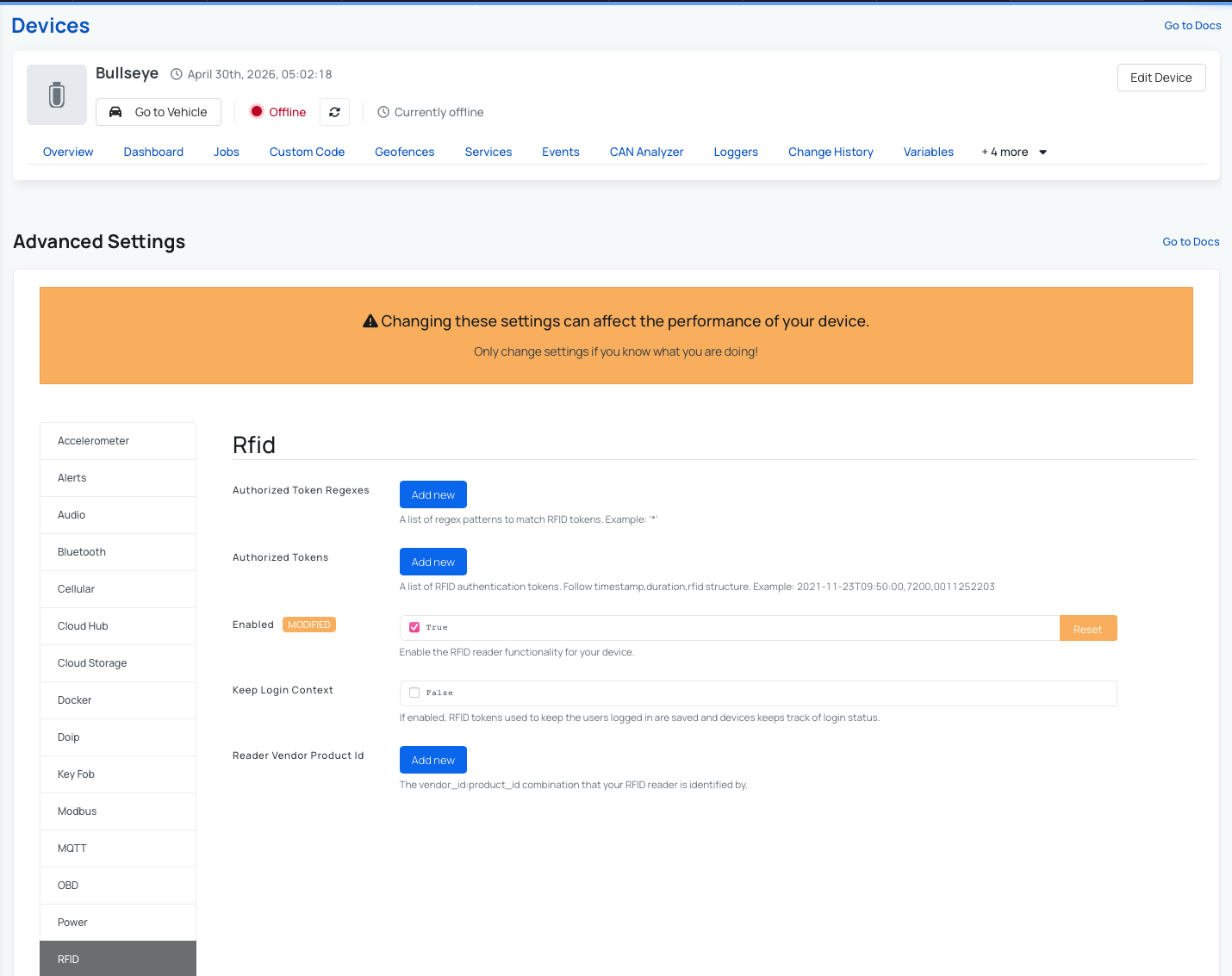Click the Bullseye device name
The height and width of the screenshot is (976, 1232).
point(127,73)
